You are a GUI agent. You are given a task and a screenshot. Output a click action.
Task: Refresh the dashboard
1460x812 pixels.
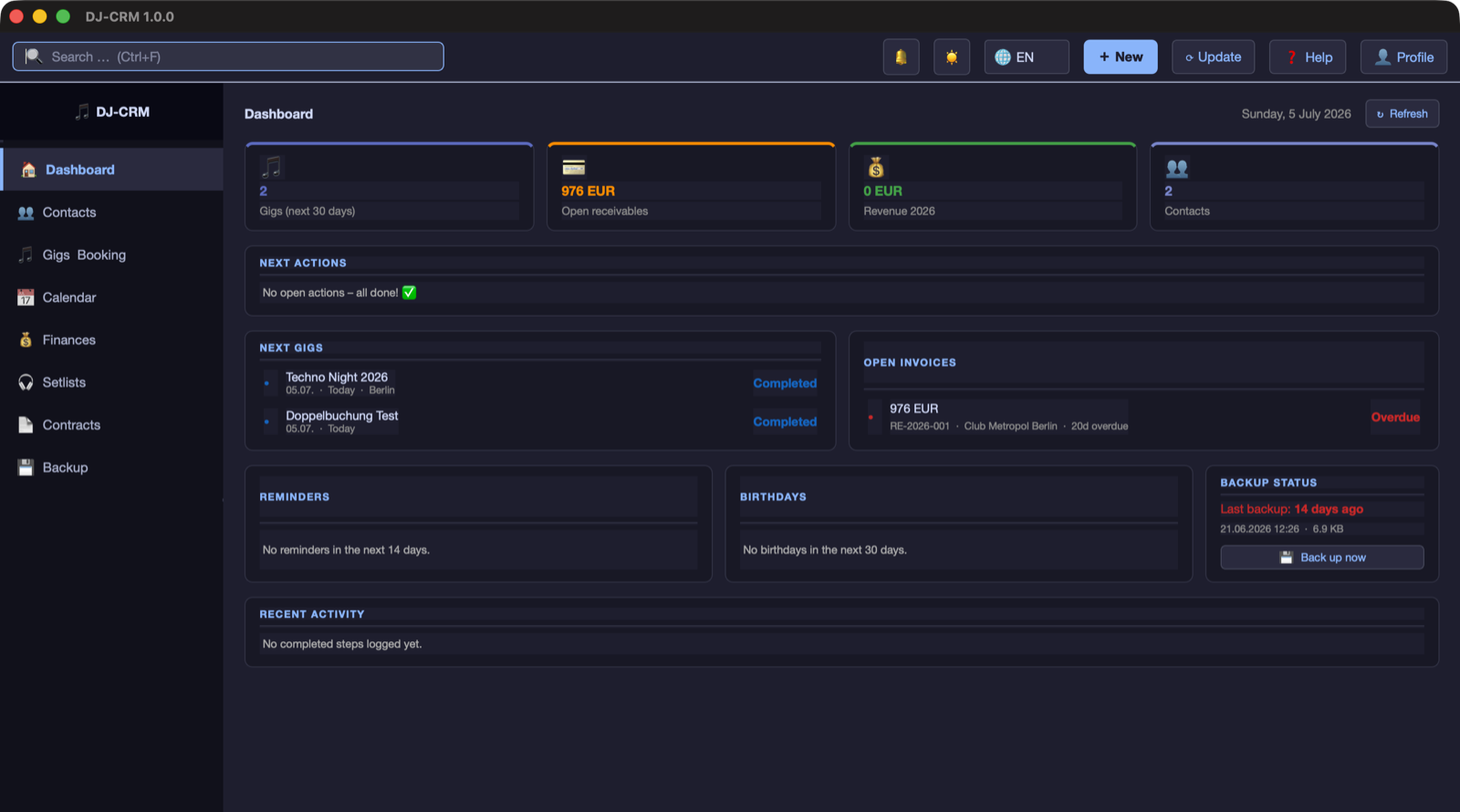click(1402, 114)
